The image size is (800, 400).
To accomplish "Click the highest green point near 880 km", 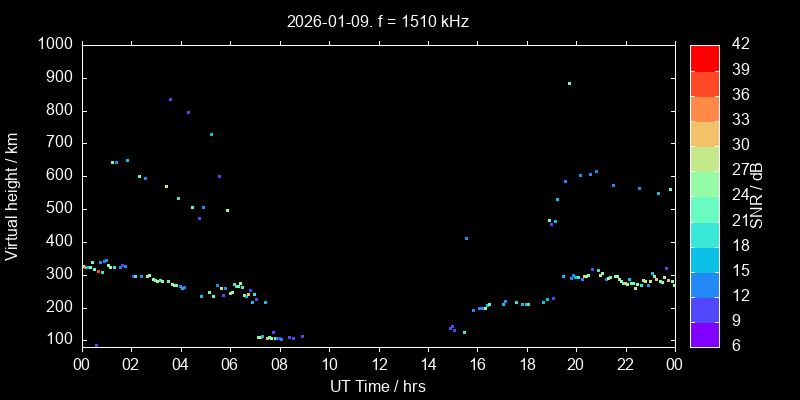I will (x=569, y=84).
